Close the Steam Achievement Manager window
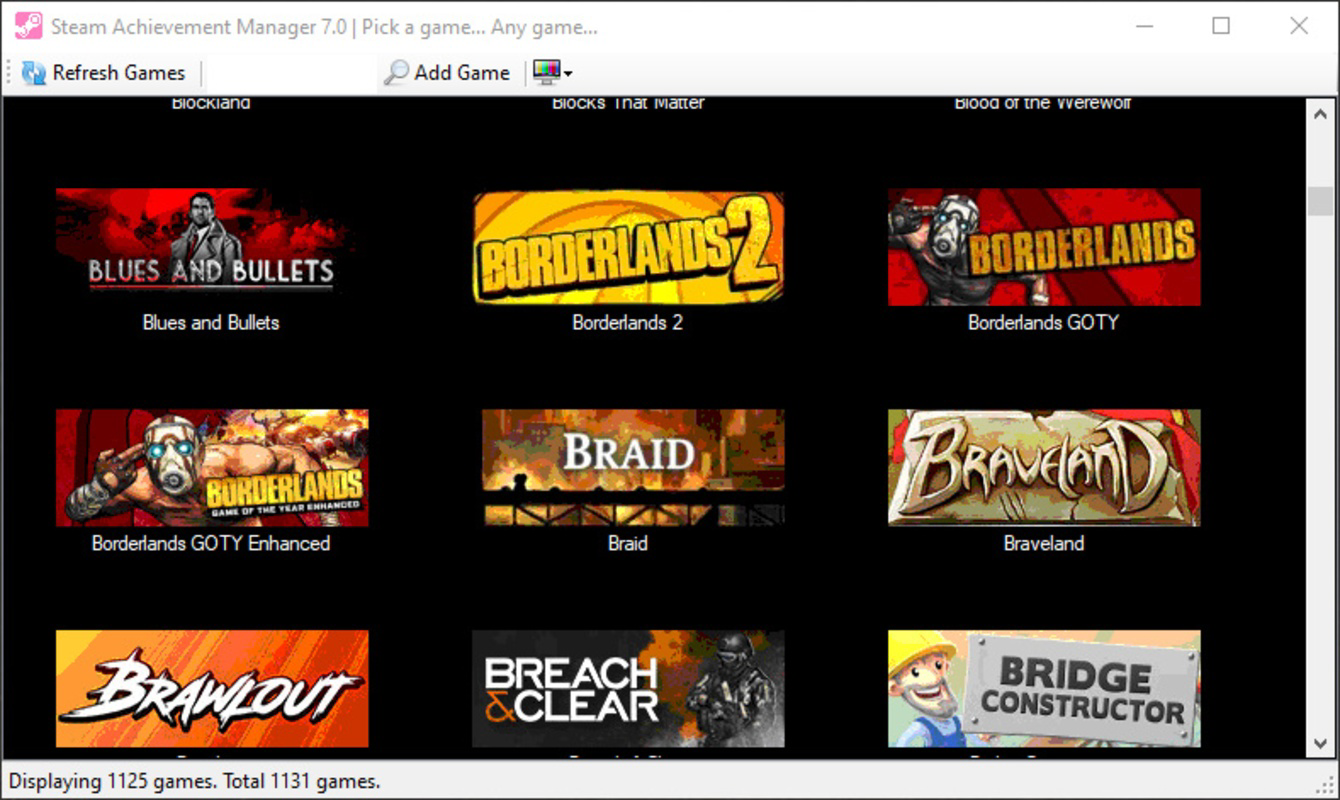This screenshot has height=800, width=1340. (x=1299, y=26)
